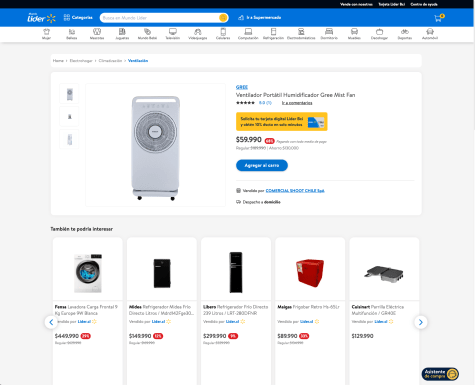The image size is (475, 385).
Task: Open the Libero Refrigerador product card image
Action: pyautogui.click(x=236, y=273)
